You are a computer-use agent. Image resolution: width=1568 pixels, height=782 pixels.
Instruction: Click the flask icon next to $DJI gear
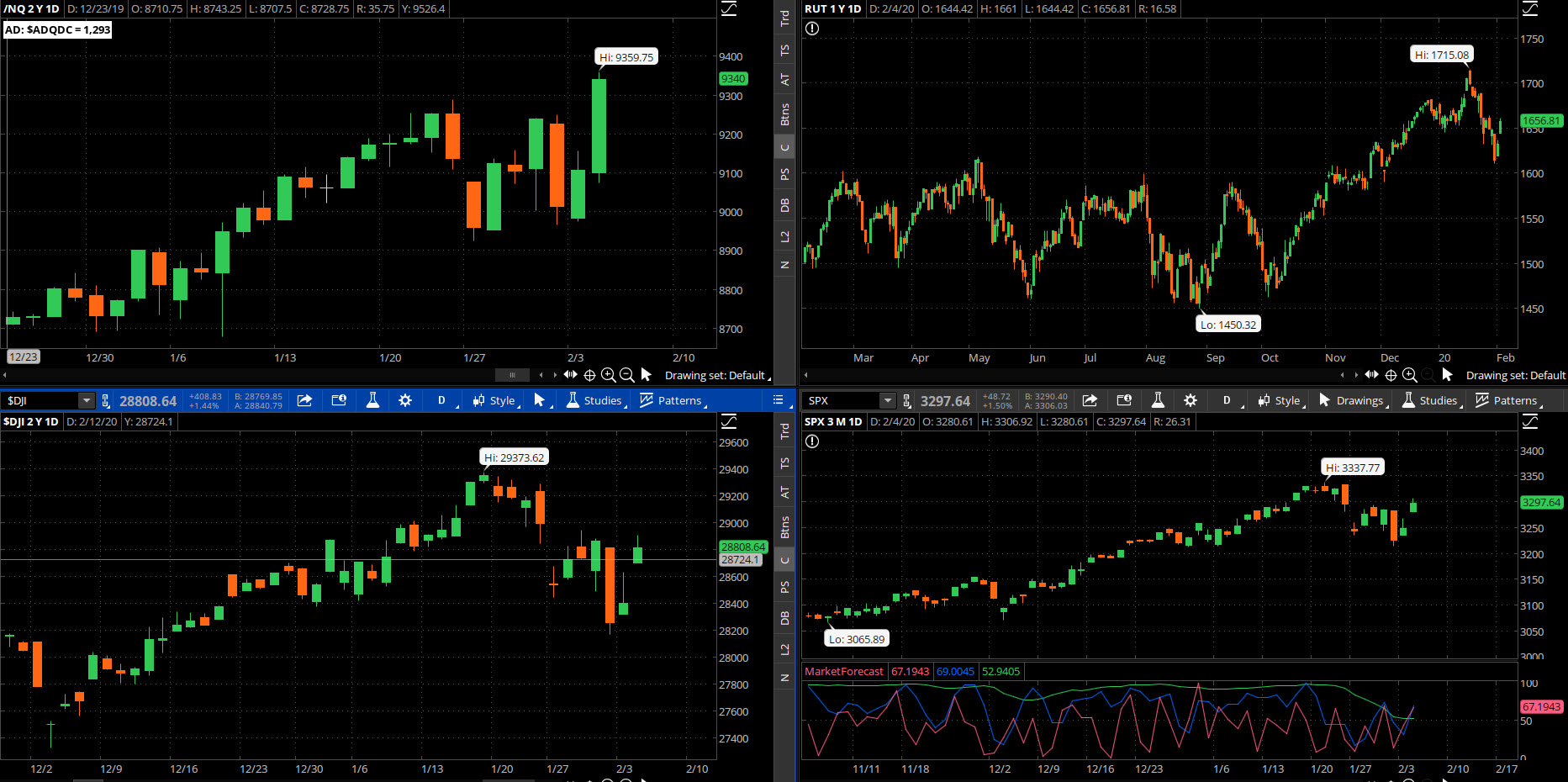tap(372, 400)
